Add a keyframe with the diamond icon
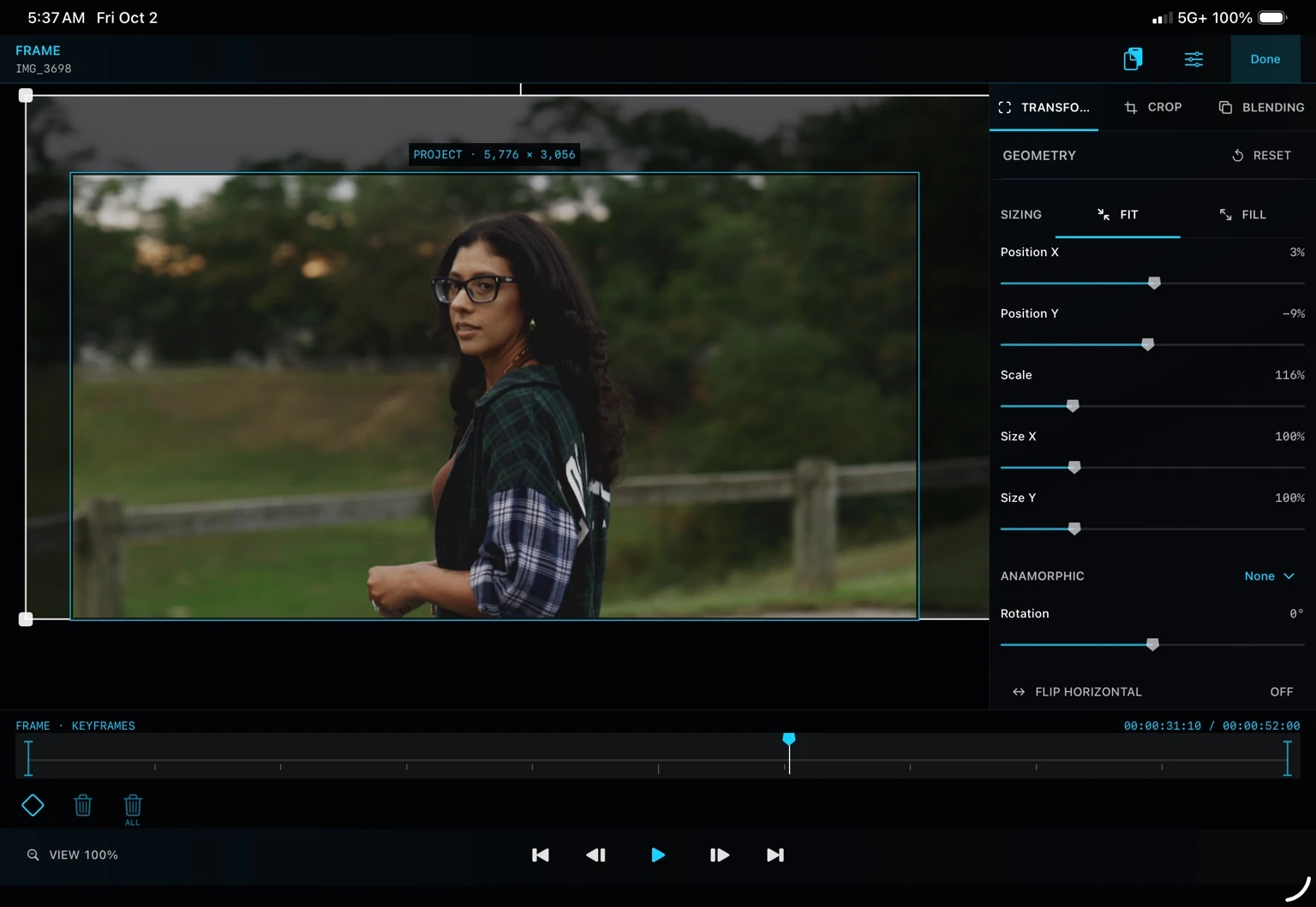 33,805
